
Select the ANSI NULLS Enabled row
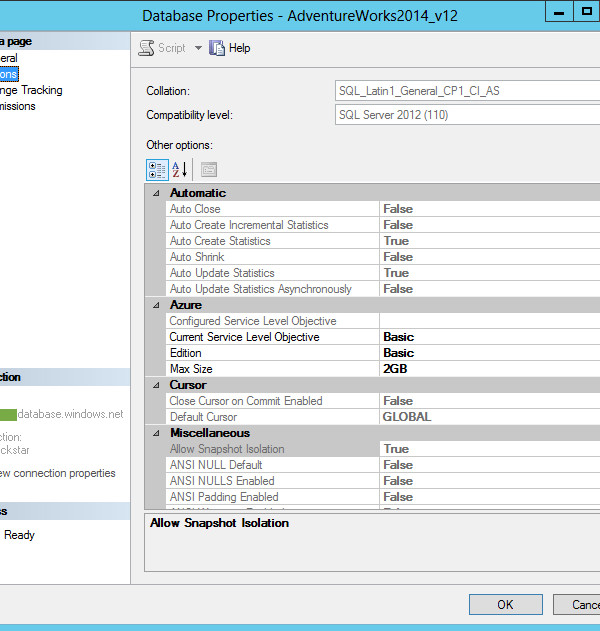click(383, 481)
